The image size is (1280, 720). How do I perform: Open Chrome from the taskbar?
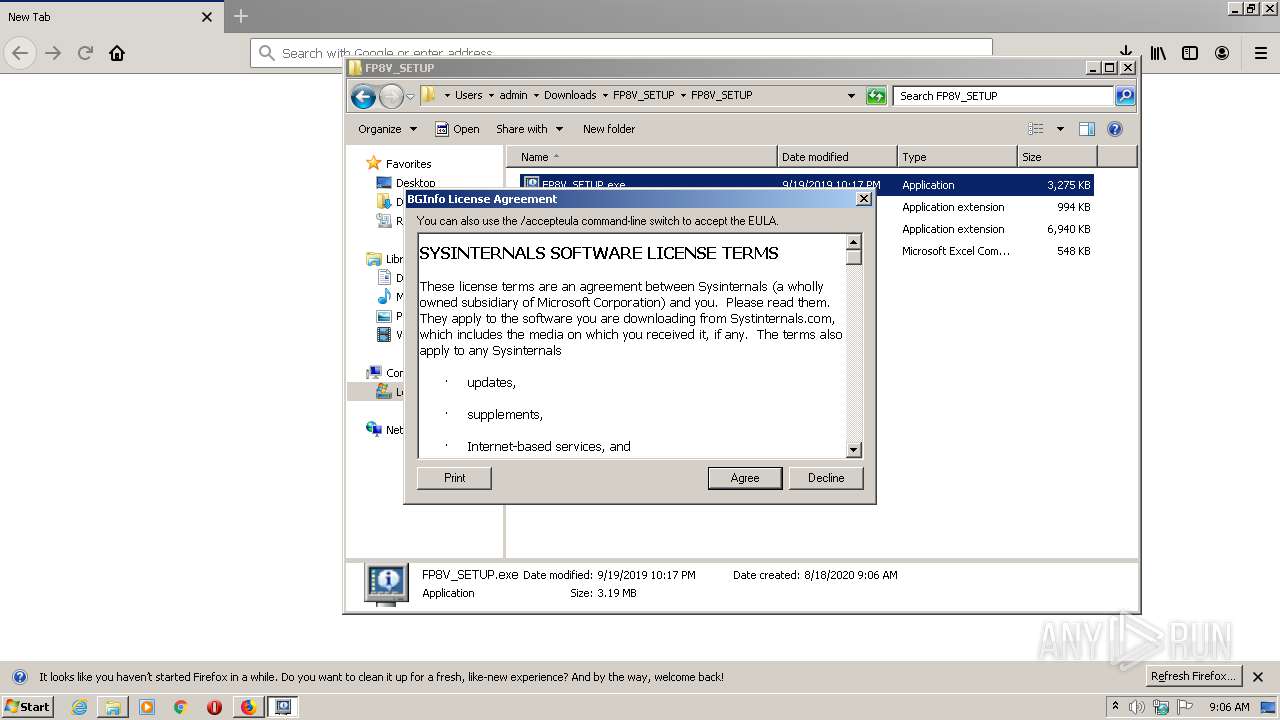(181, 707)
